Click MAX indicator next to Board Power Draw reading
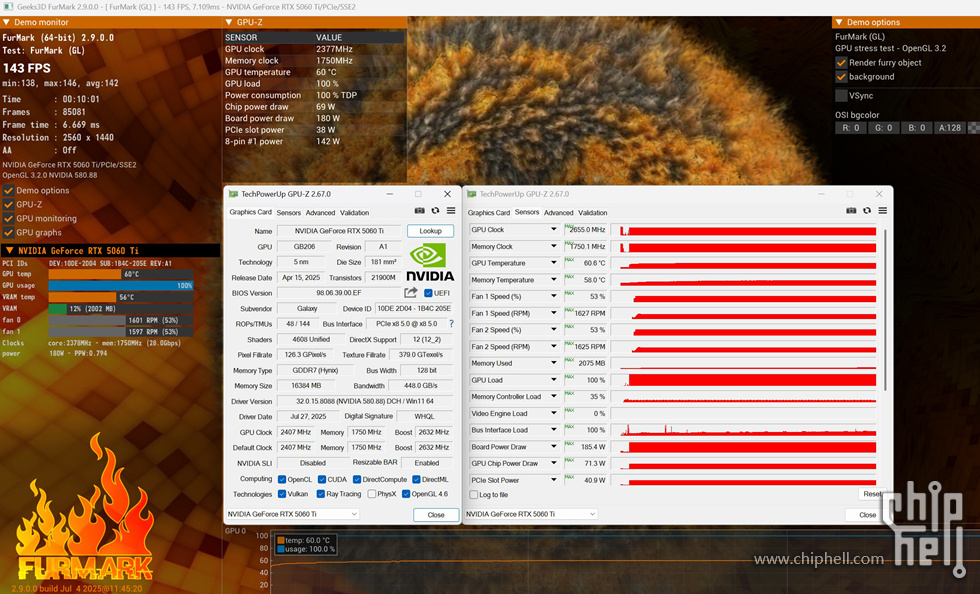Screen dimensions: 980x594 tap(569, 443)
